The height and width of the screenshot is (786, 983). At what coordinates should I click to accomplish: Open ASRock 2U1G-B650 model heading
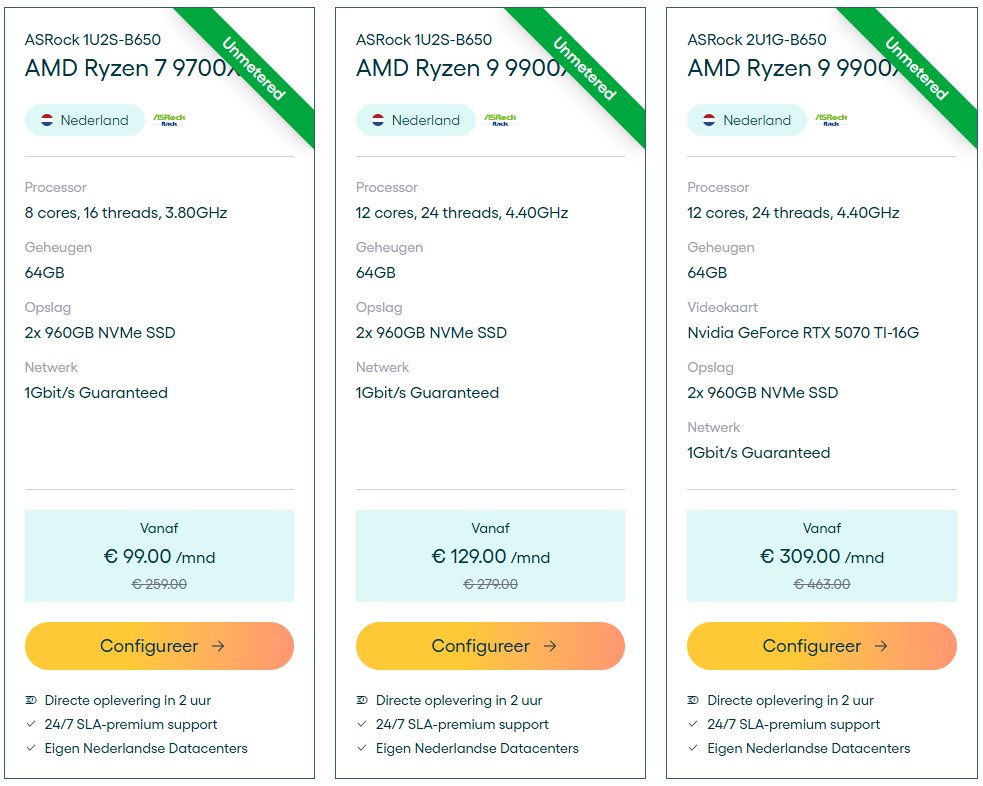click(x=757, y=39)
